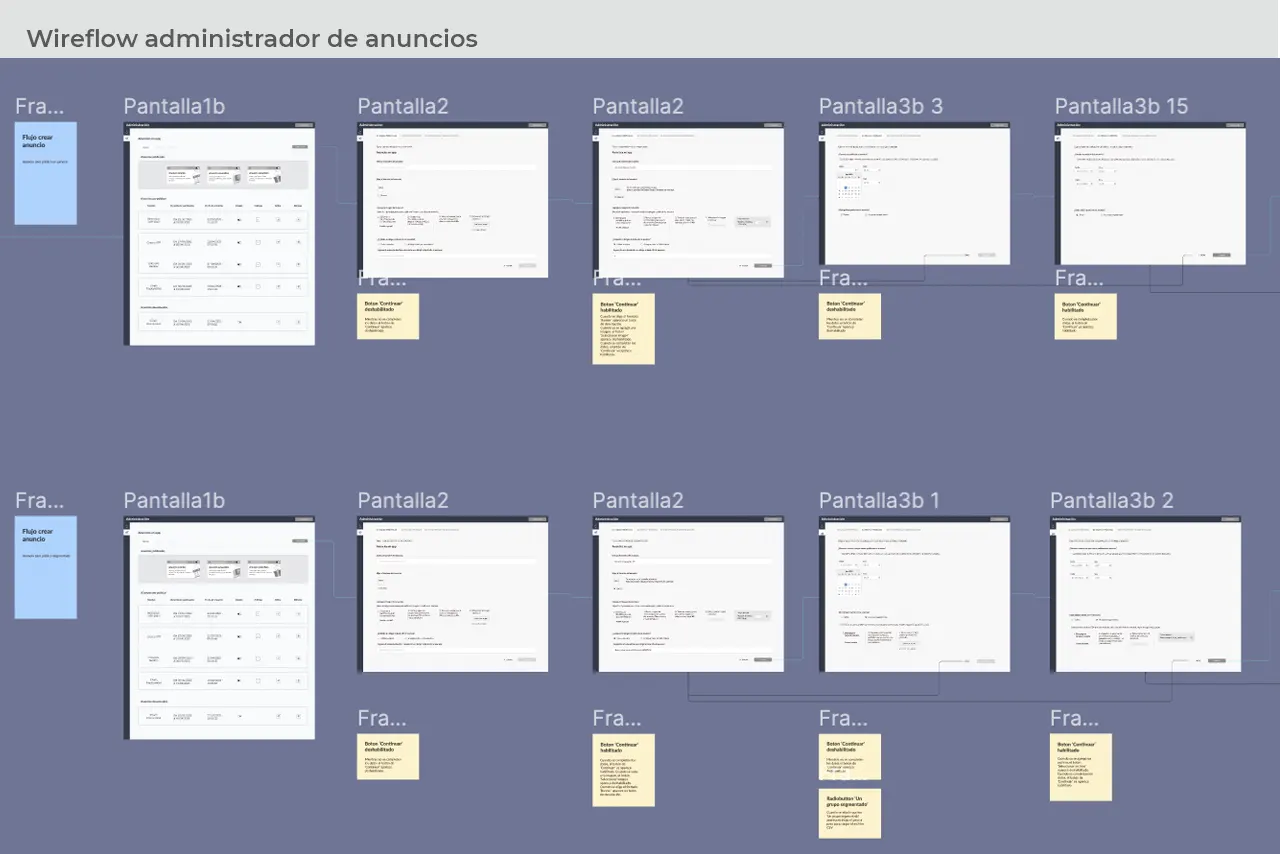
Task: Select the yellow note below Pantalla3b 3
Action: [x=849, y=316]
